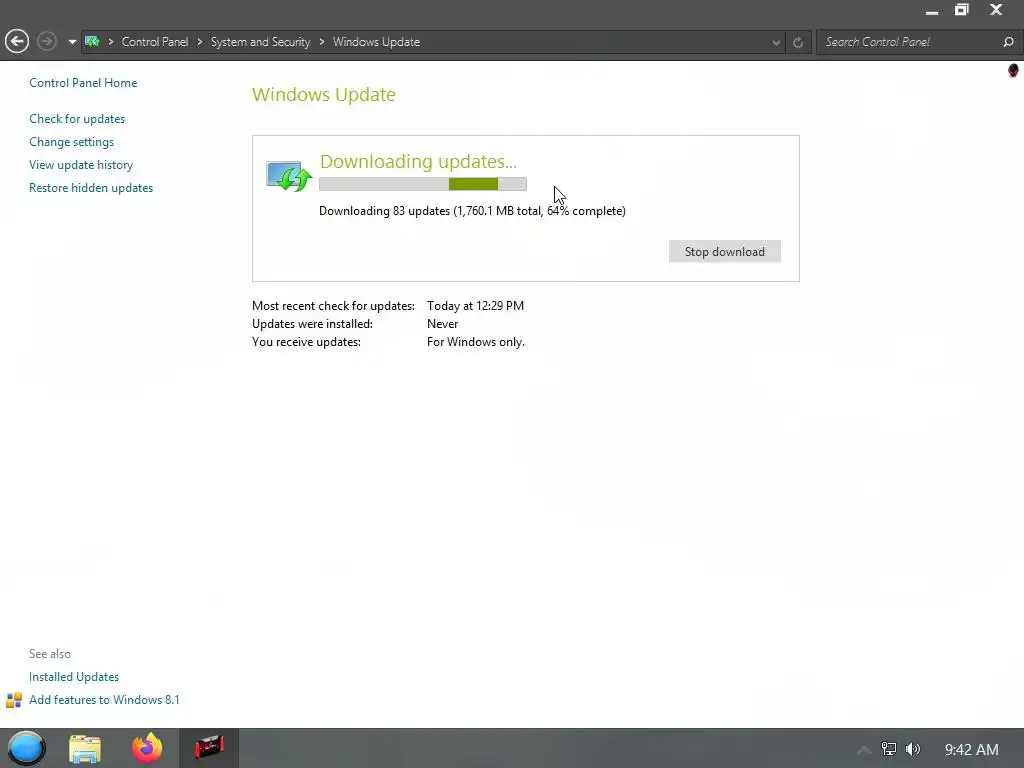Restore down the window
The width and height of the screenshot is (1024, 768).
(x=962, y=10)
